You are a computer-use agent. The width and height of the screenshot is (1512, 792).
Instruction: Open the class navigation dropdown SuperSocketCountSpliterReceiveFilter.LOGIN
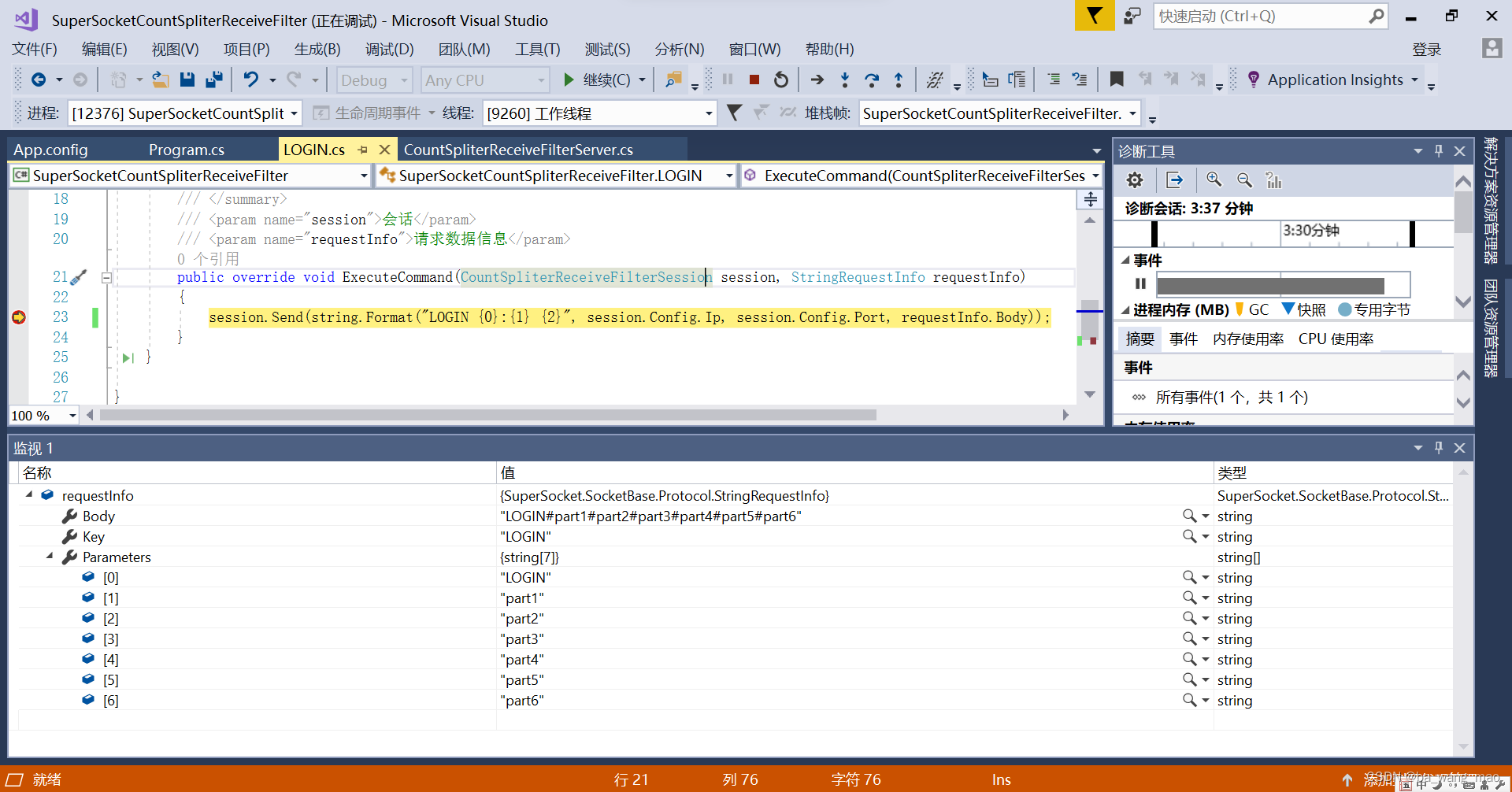[556, 176]
